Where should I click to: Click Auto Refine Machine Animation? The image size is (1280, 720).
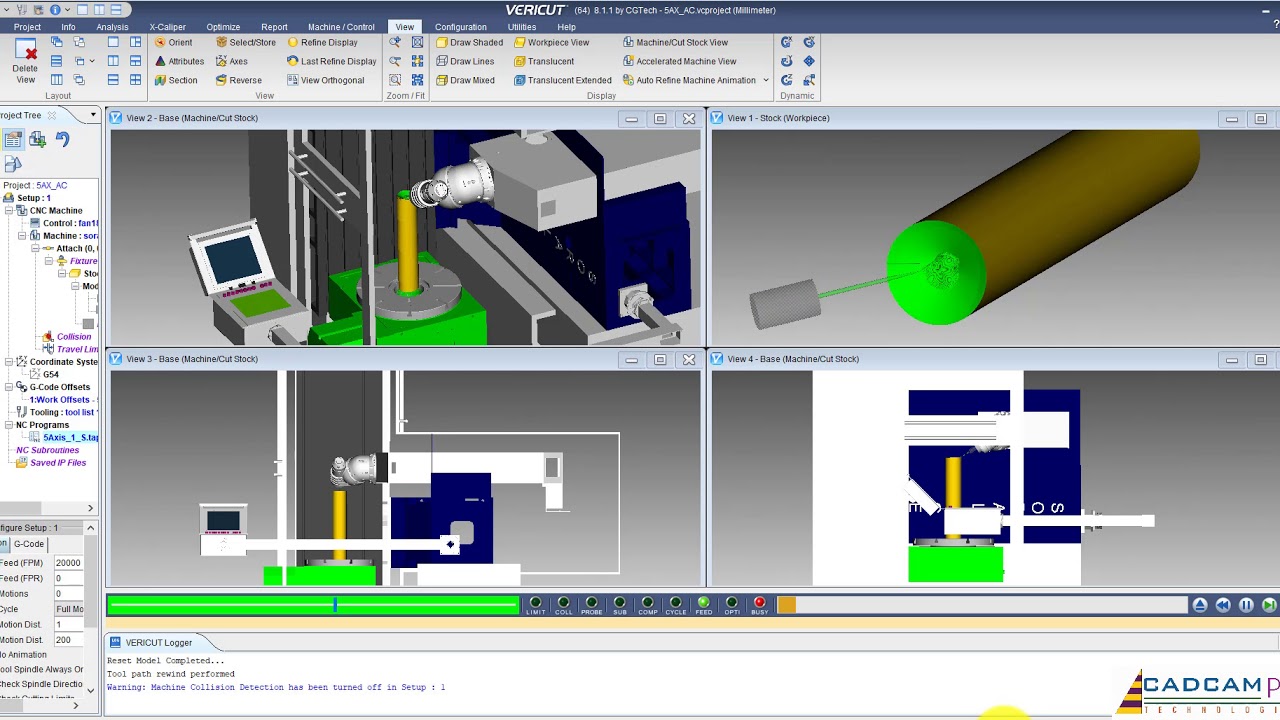(x=689, y=80)
